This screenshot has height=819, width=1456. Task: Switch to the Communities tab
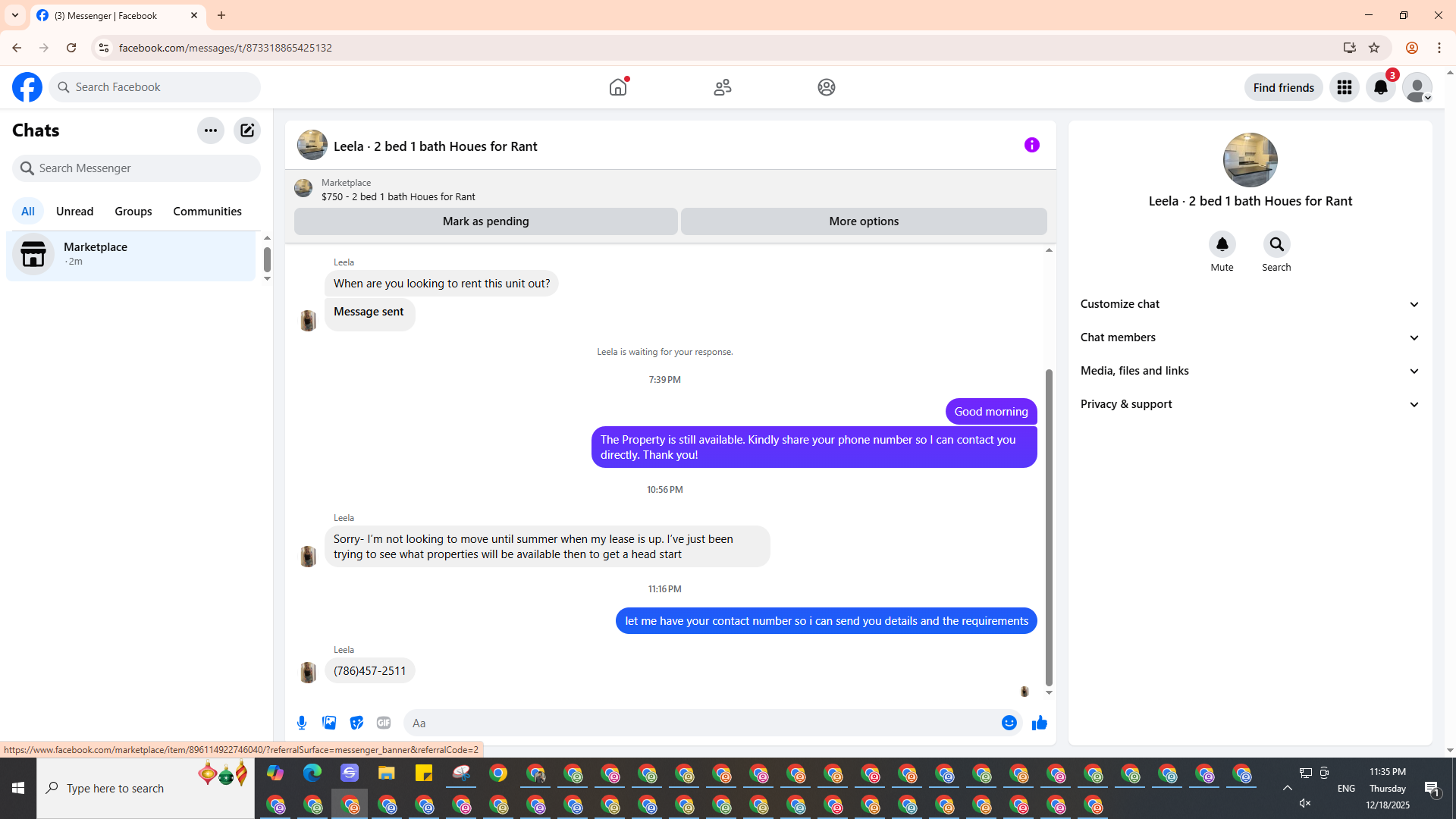[x=207, y=212]
